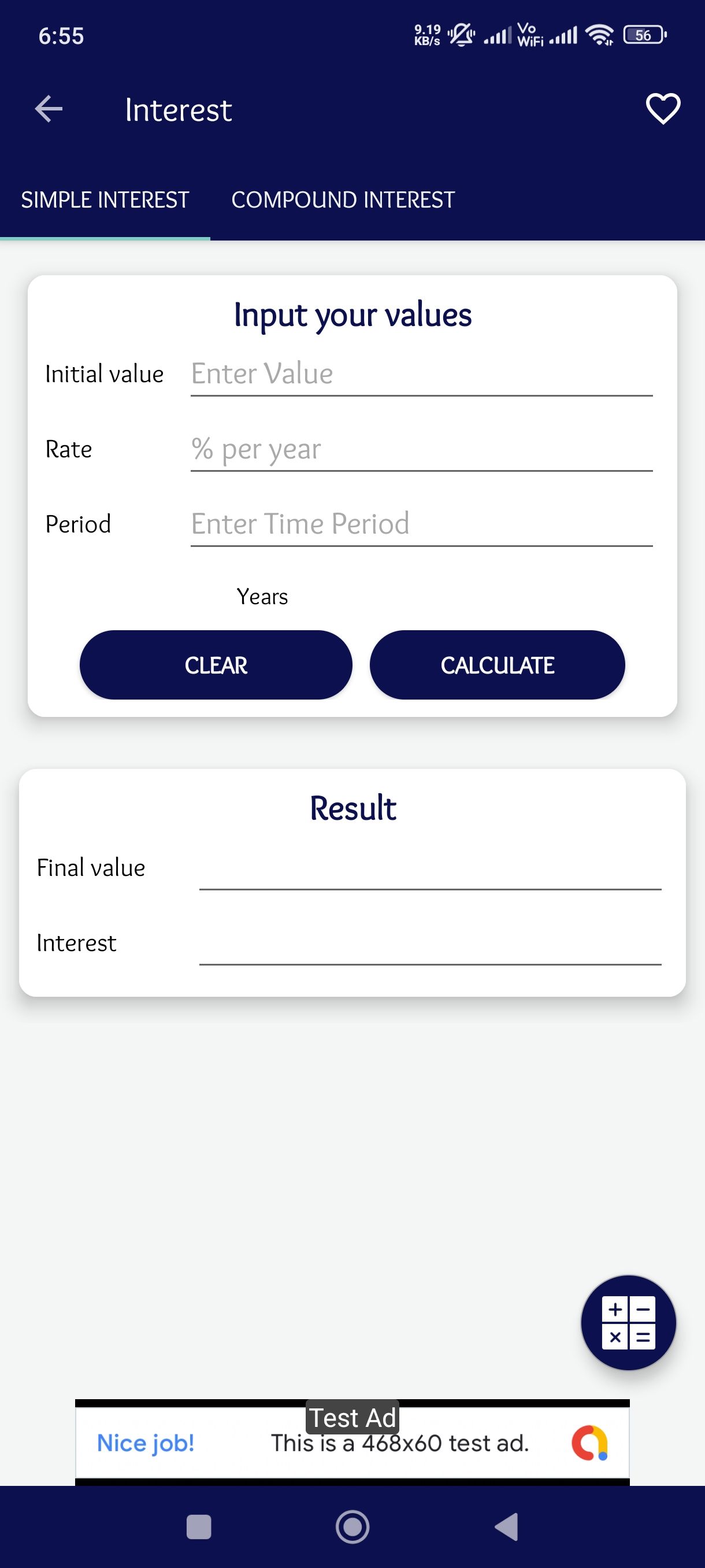Screen dimensions: 705x1568
Task: Tap the Final value result field
Action: point(429,868)
